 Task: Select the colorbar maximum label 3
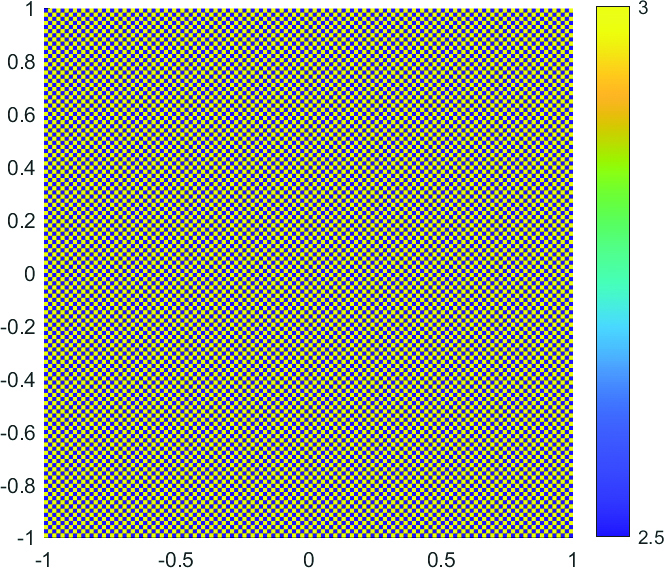(645, 9)
